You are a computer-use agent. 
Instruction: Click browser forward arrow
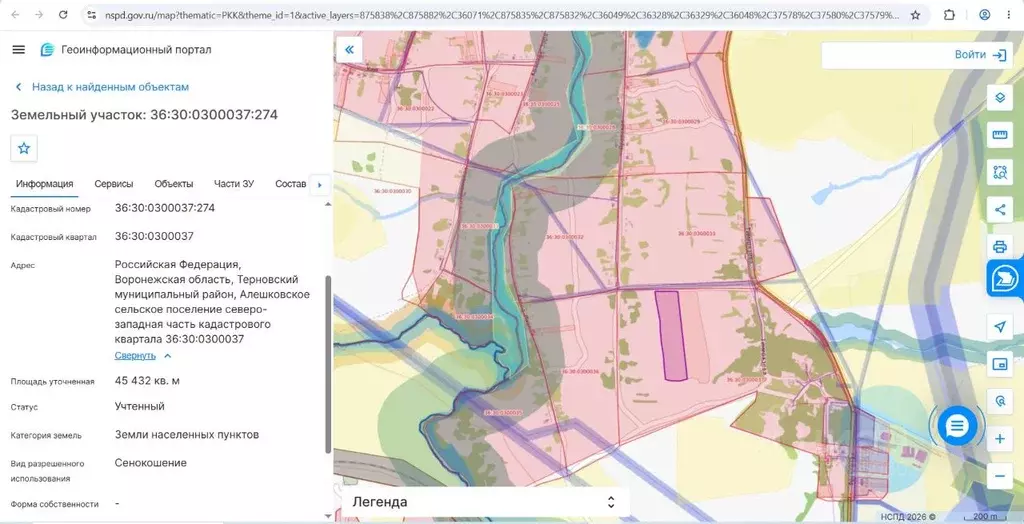click(x=39, y=14)
